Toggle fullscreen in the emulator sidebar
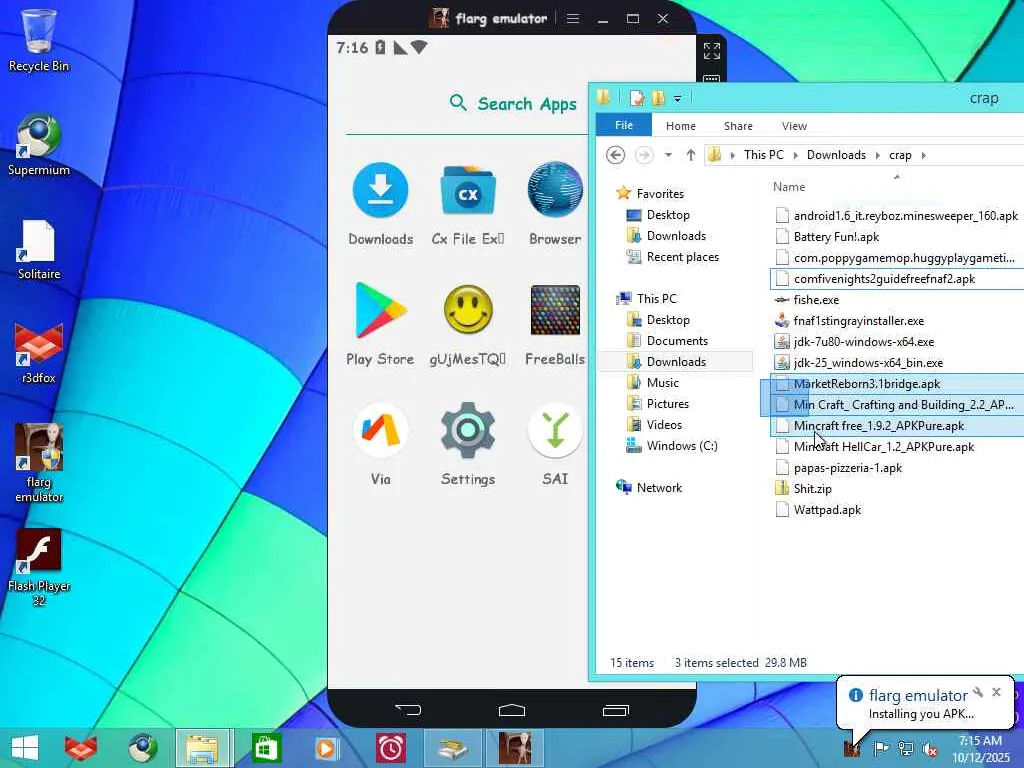 tap(711, 51)
